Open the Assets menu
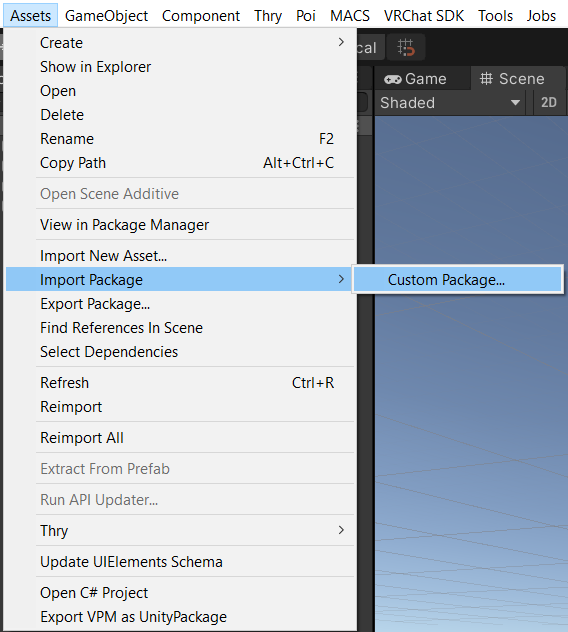 tap(31, 16)
